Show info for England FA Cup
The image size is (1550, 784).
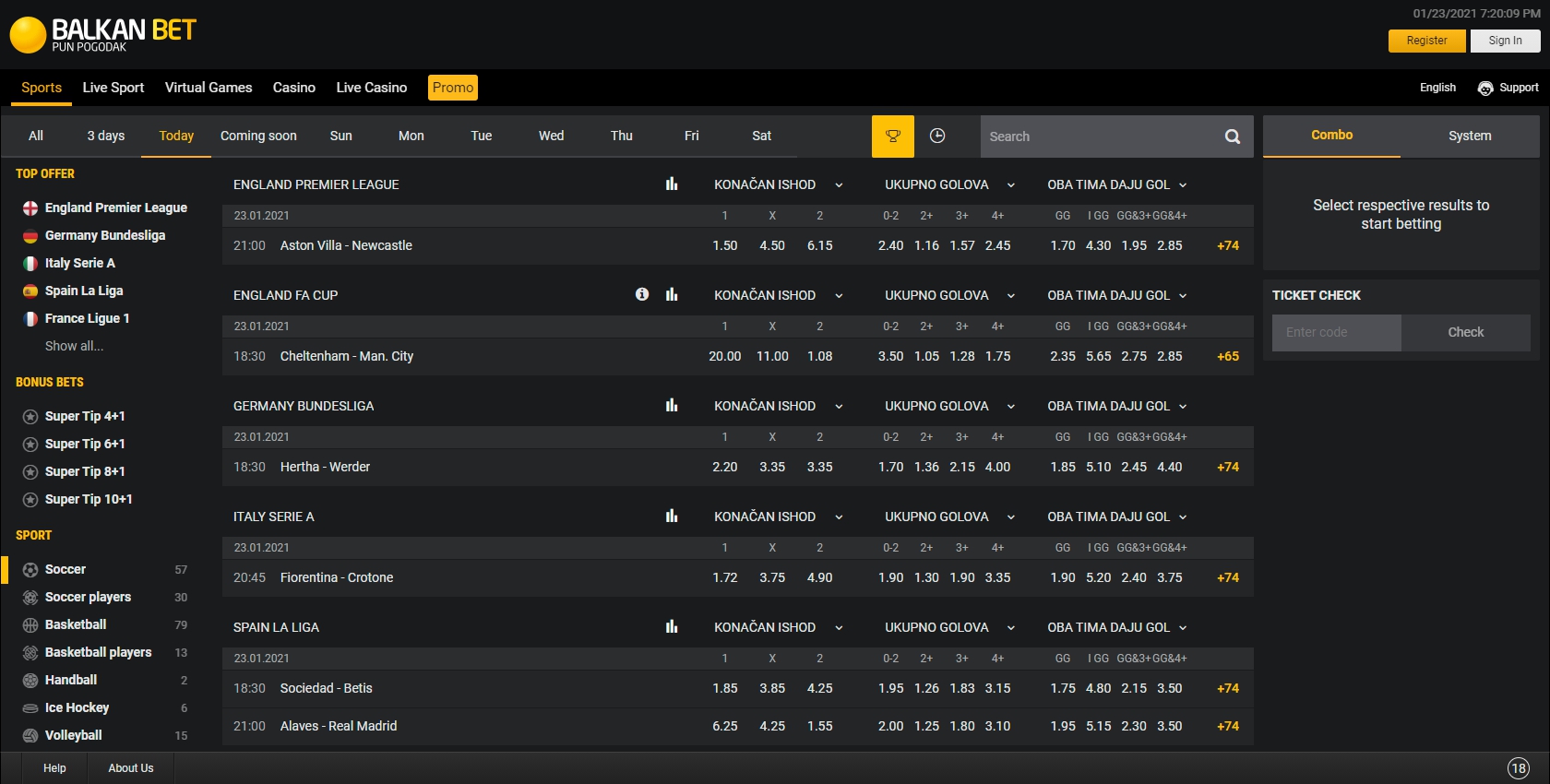pyautogui.click(x=642, y=294)
